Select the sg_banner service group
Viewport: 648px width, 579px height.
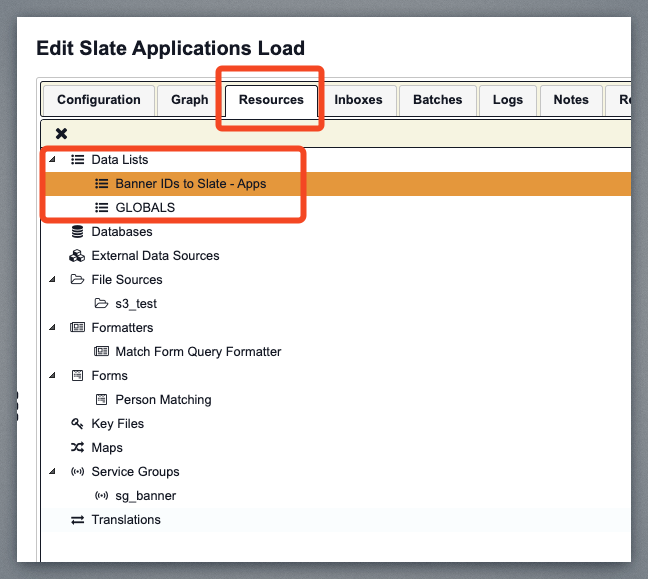145,496
